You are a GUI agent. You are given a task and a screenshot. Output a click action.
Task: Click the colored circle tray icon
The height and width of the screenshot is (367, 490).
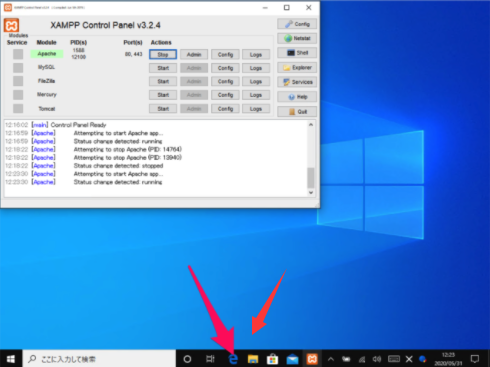click(423, 359)
